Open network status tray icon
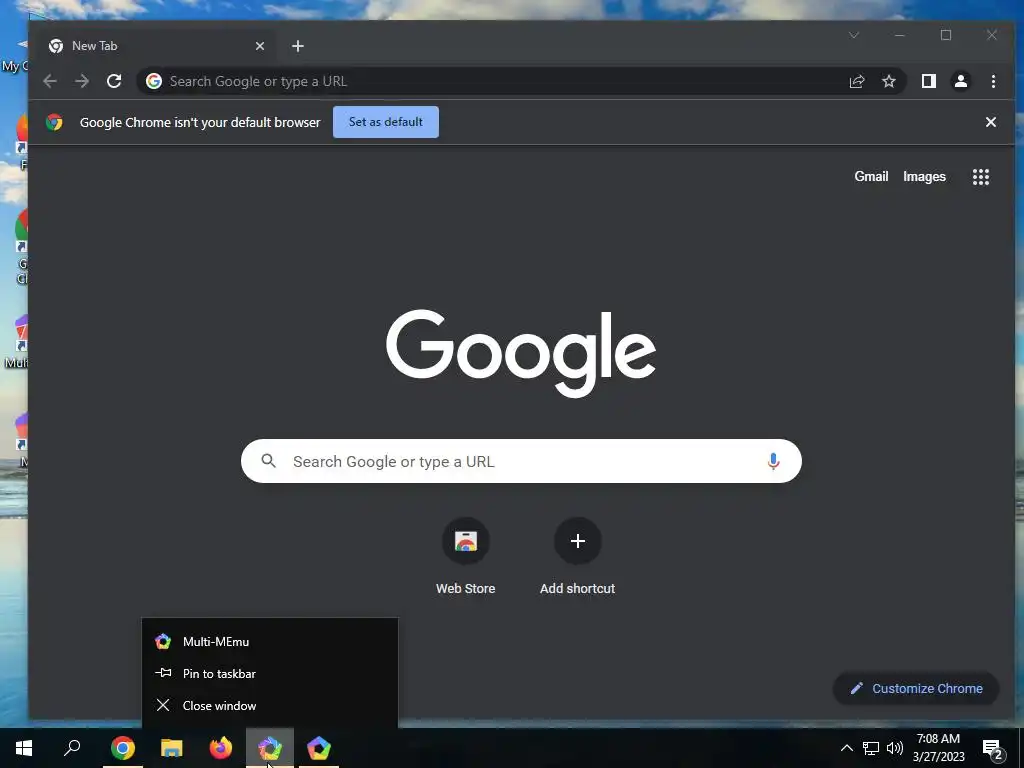 coord(871,748)
